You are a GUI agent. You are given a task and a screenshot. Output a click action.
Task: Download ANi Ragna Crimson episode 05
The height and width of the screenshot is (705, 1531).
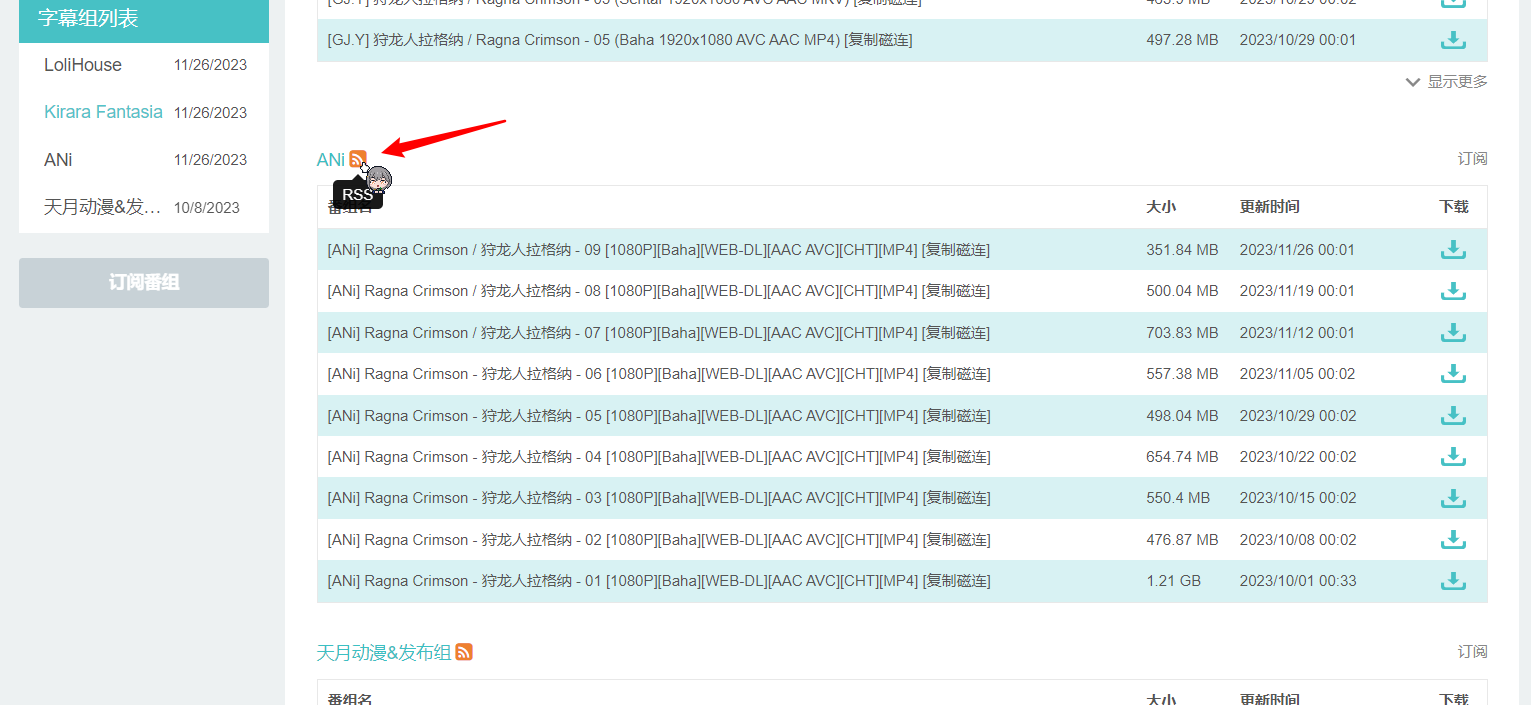click(x=1453, y=416)
